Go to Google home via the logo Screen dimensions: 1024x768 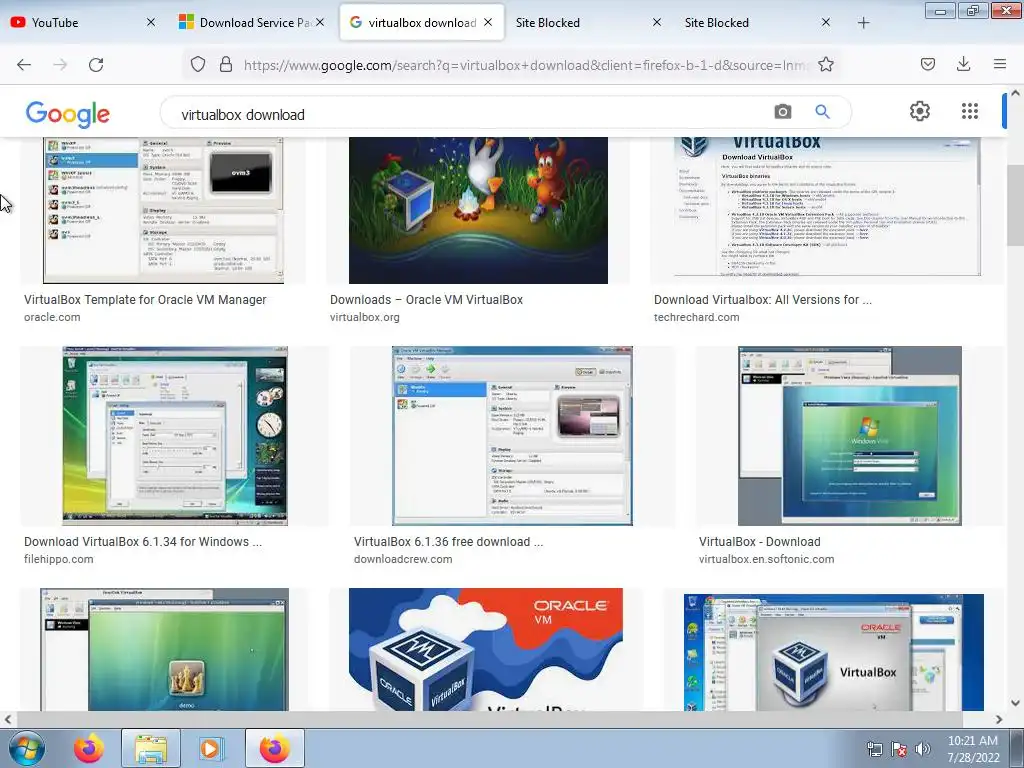point(68,114)
